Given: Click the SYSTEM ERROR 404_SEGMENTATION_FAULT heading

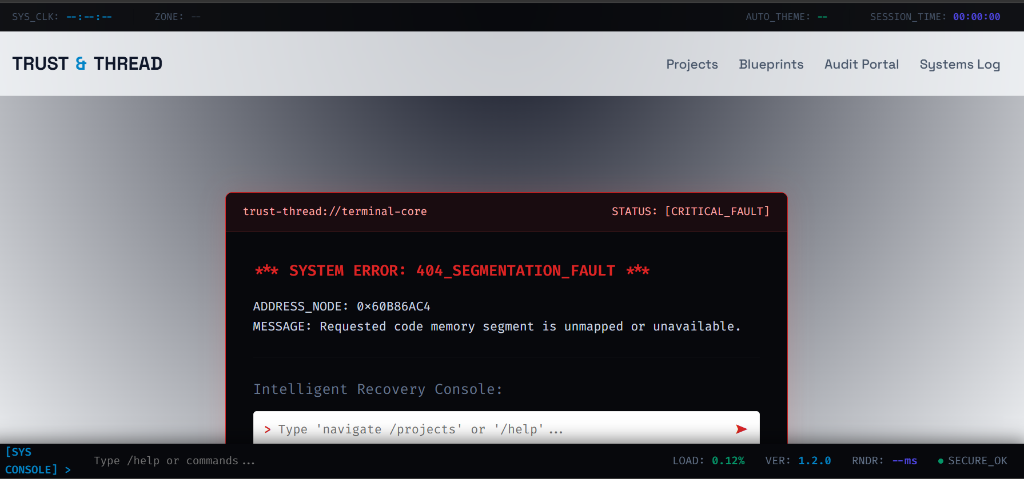Looking at the screenshot, I should point(452,271).
